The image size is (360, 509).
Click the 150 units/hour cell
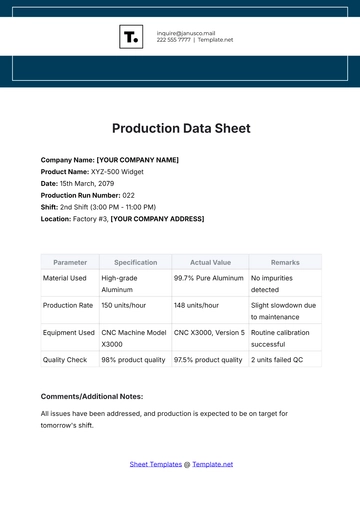point(136,310)
